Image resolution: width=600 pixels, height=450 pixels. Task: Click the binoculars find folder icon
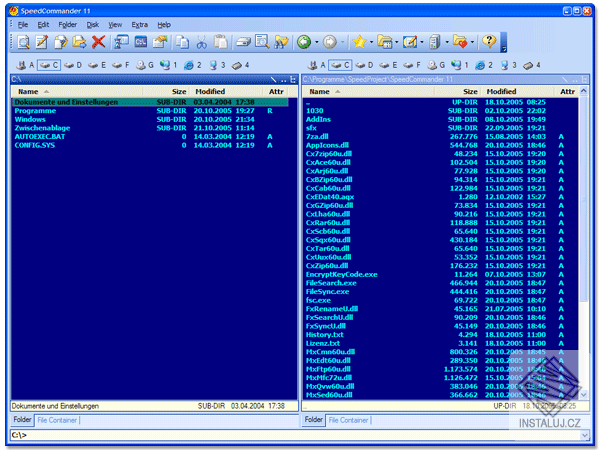coord(281,42)
